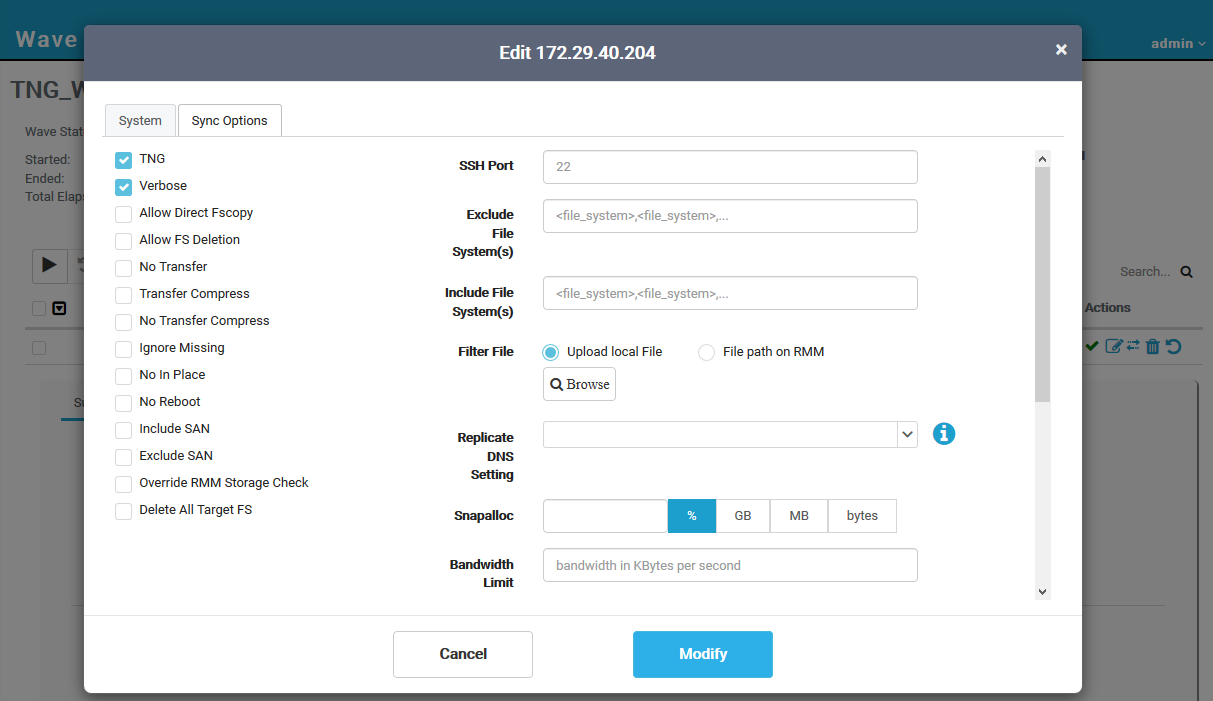This screenshot has height=701, width=1213.
Task: Enable Include SAN checkbox
Action: [123, 429]
